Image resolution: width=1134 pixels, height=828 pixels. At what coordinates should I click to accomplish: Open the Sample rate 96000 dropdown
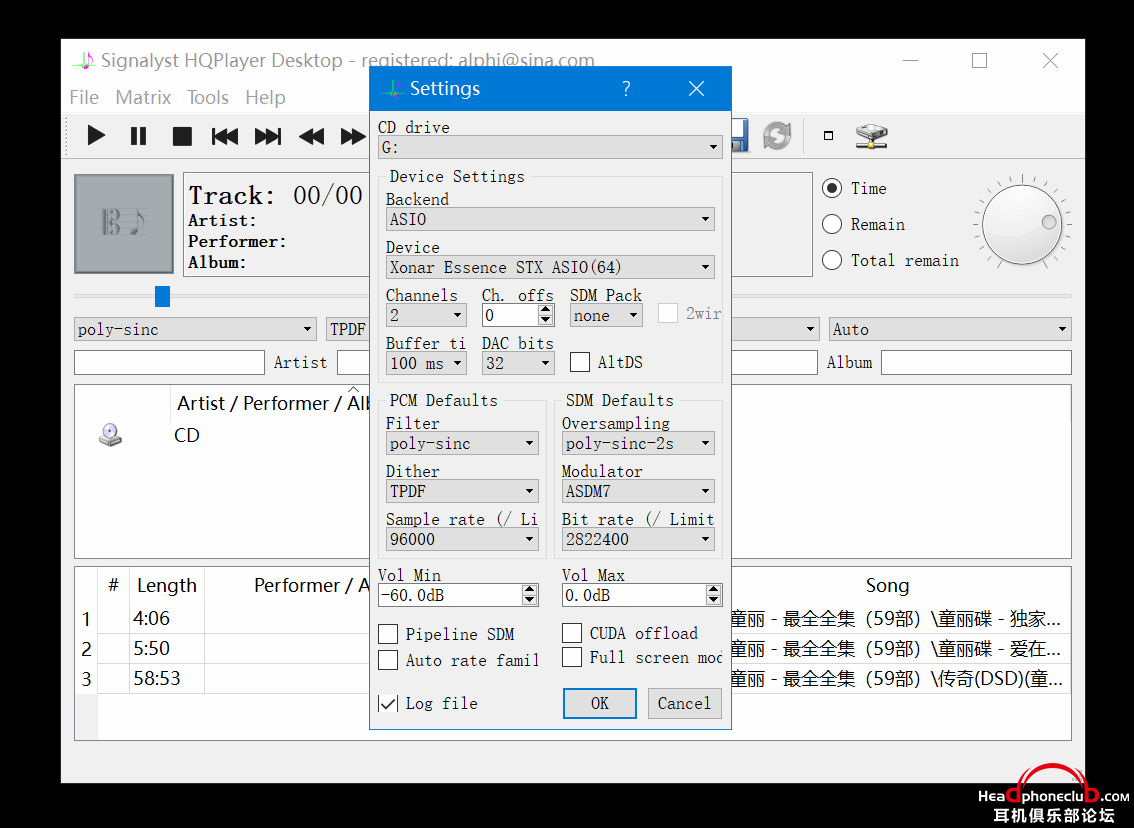coord(462,539)
